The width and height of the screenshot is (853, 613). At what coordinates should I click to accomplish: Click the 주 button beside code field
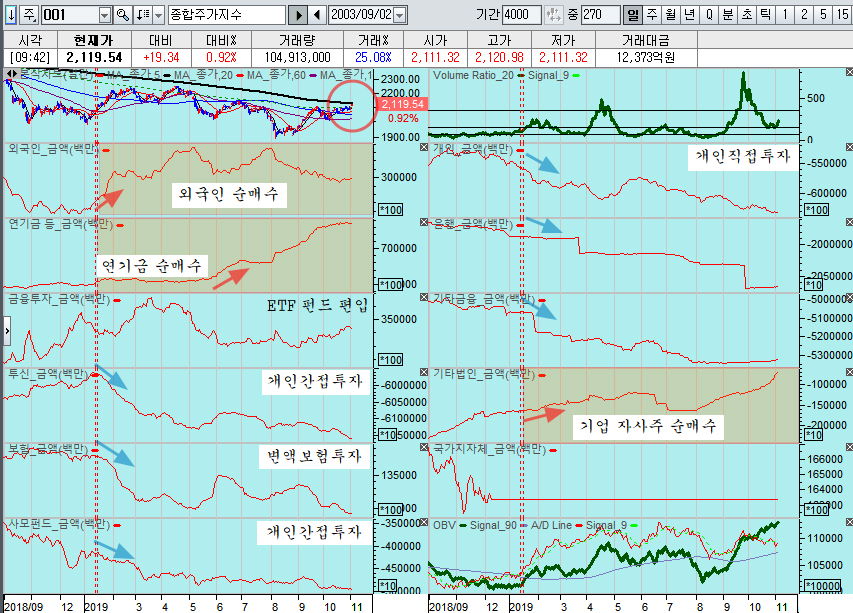29,16
